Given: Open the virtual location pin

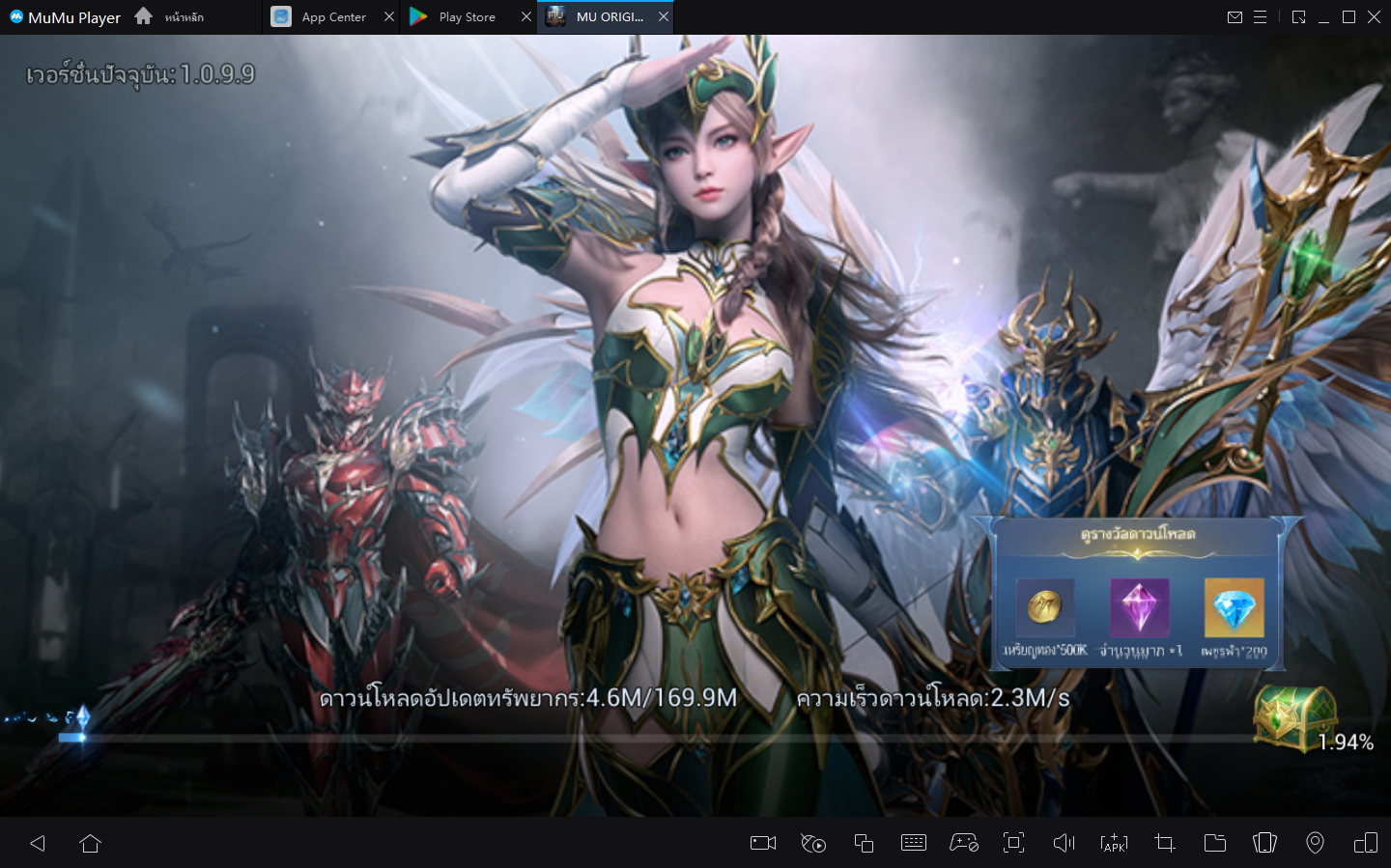Looking at the screenshot, I should click(1315, 843).
